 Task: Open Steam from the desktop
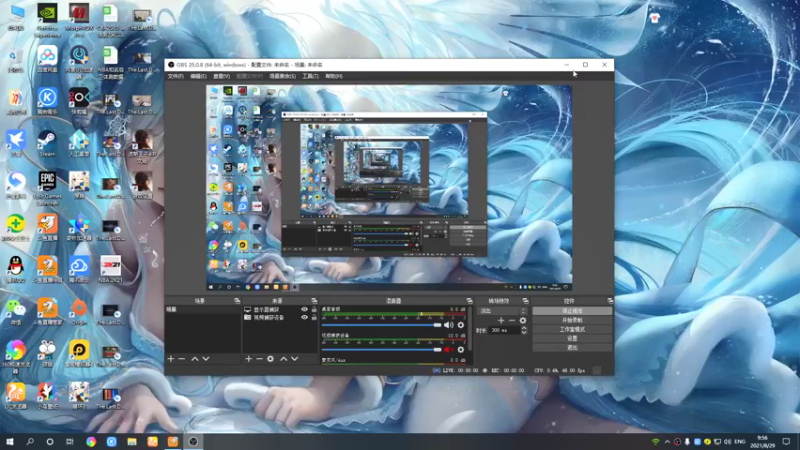click(x=47, y=143)
